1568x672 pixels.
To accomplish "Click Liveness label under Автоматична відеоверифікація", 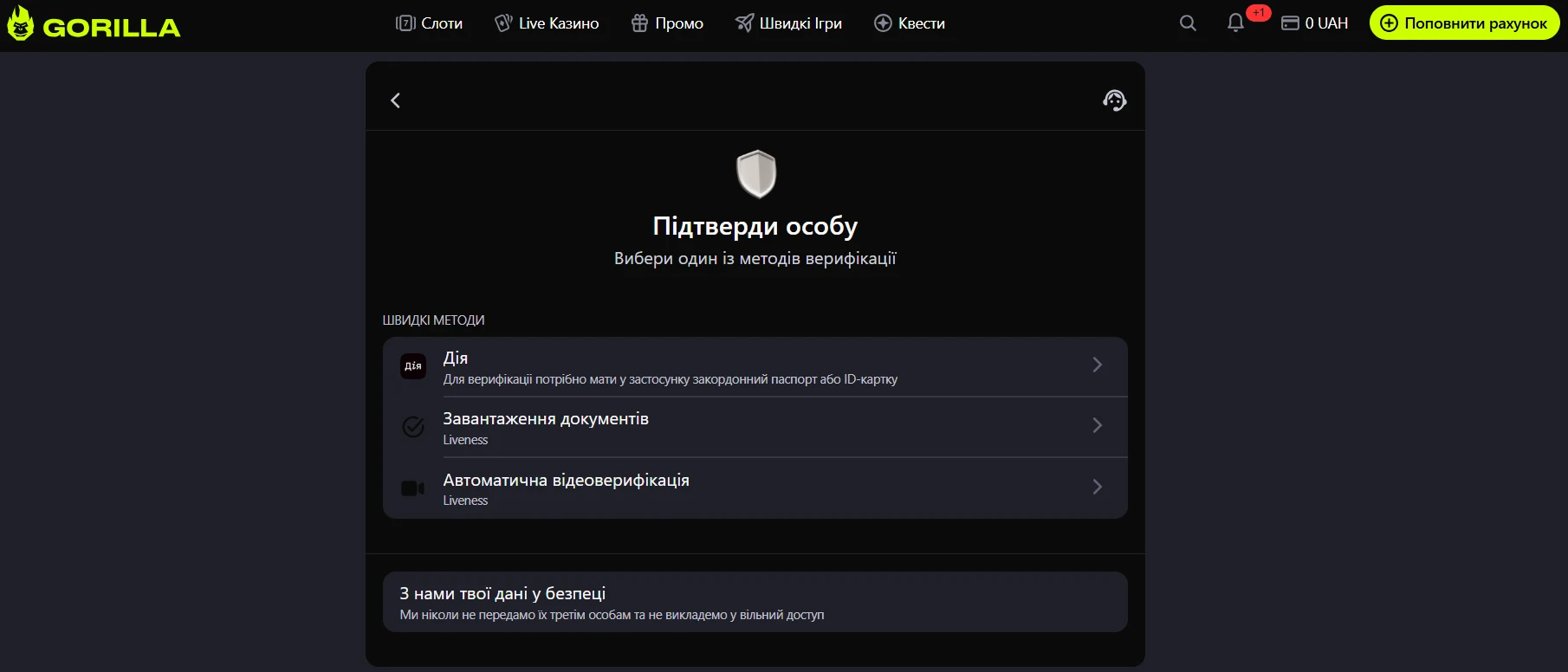I will click(465, 501).
